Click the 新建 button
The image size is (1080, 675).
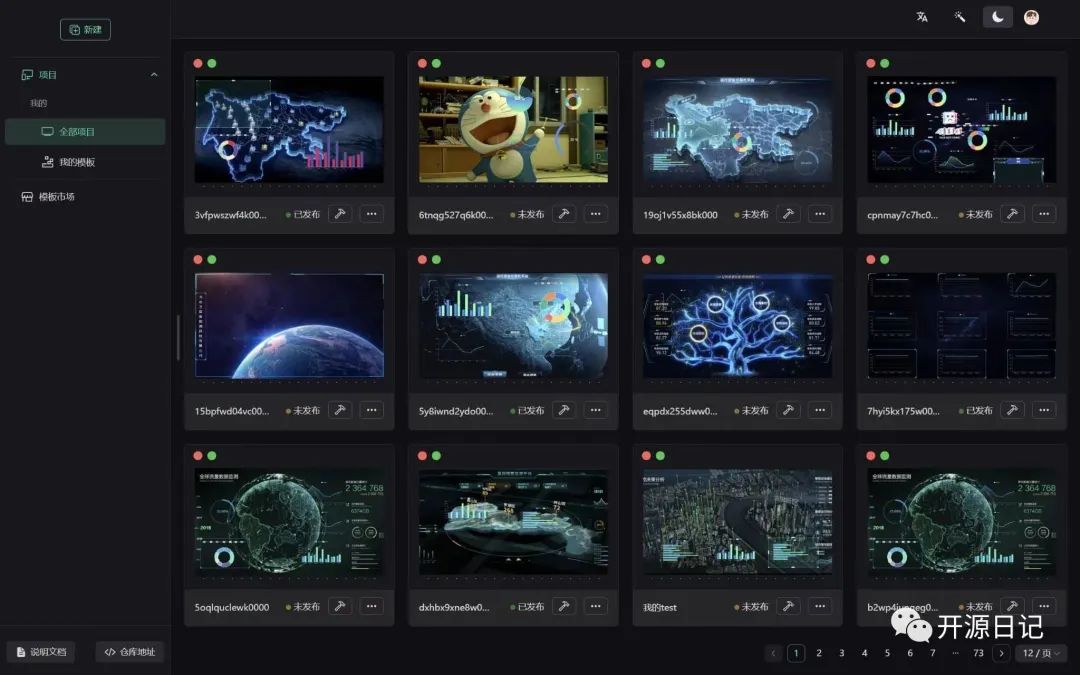85,30
